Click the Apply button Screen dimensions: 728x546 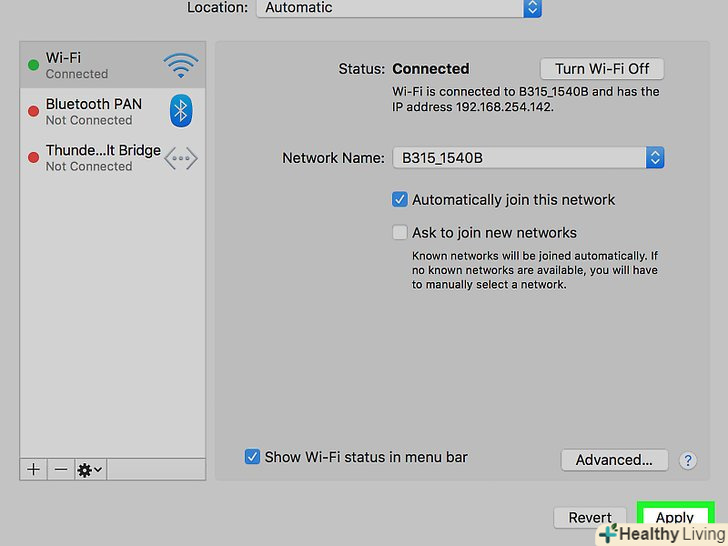pyautogui.click(x=675, y=517)
